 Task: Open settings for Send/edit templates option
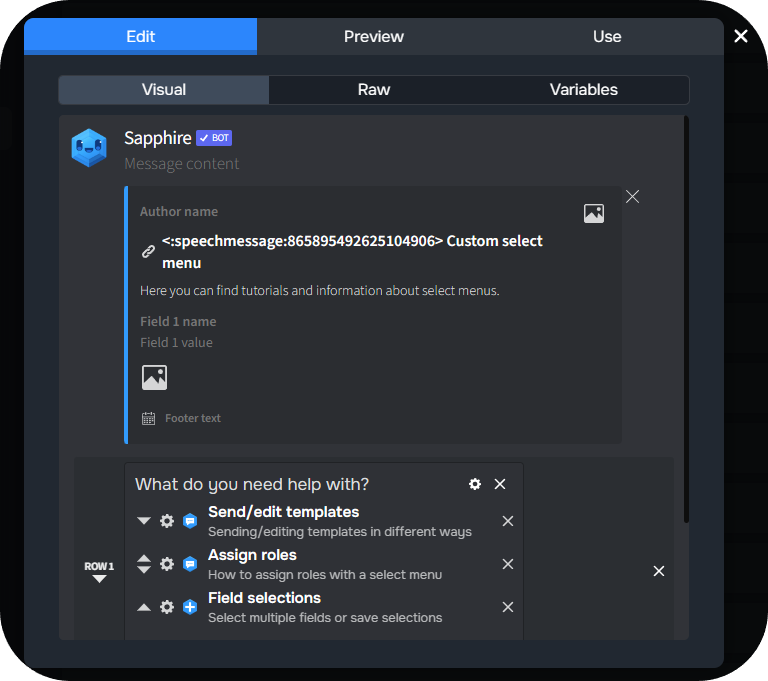point(167,521)
